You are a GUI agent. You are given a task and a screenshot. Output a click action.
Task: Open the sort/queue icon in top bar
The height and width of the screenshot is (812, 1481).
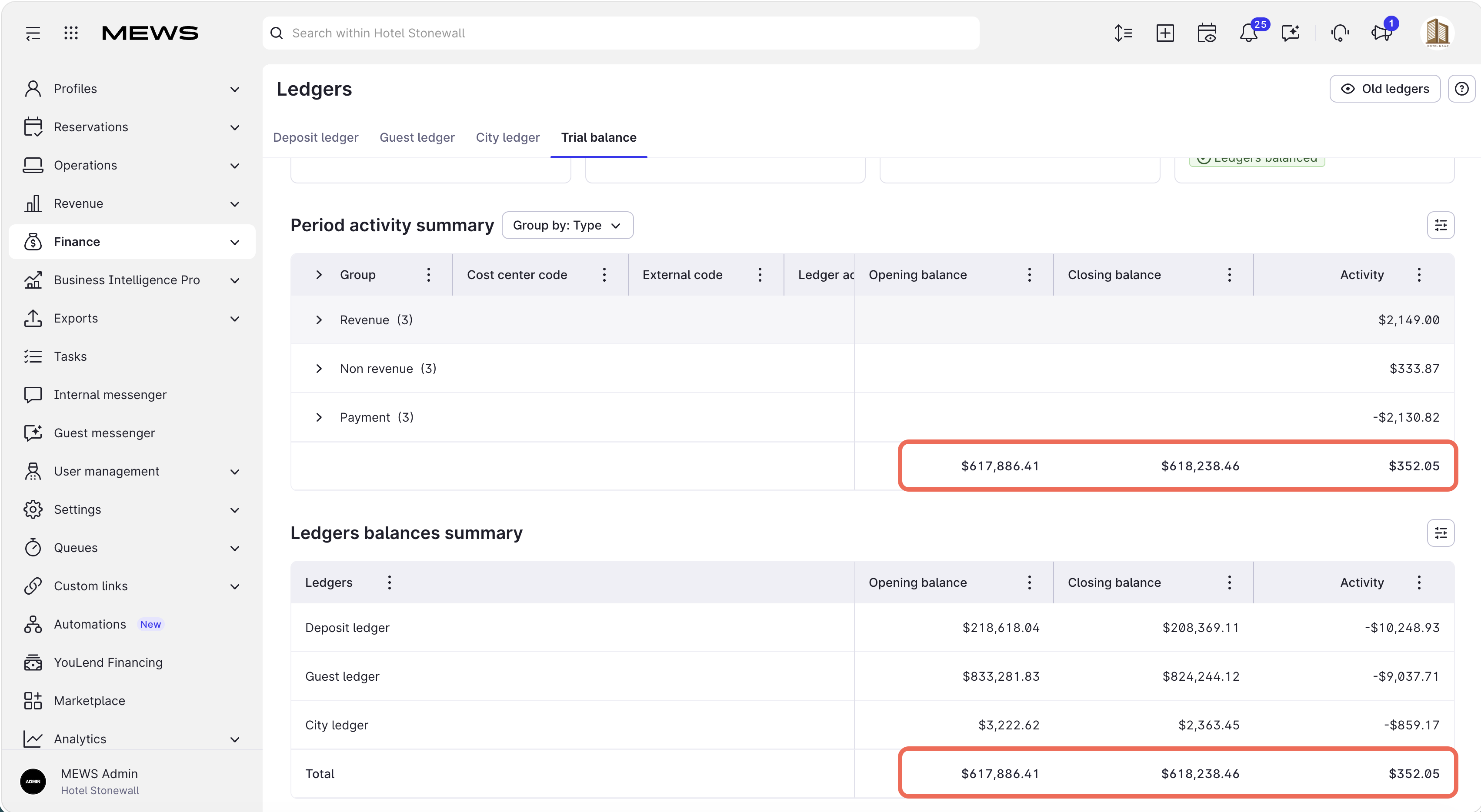1123,33
